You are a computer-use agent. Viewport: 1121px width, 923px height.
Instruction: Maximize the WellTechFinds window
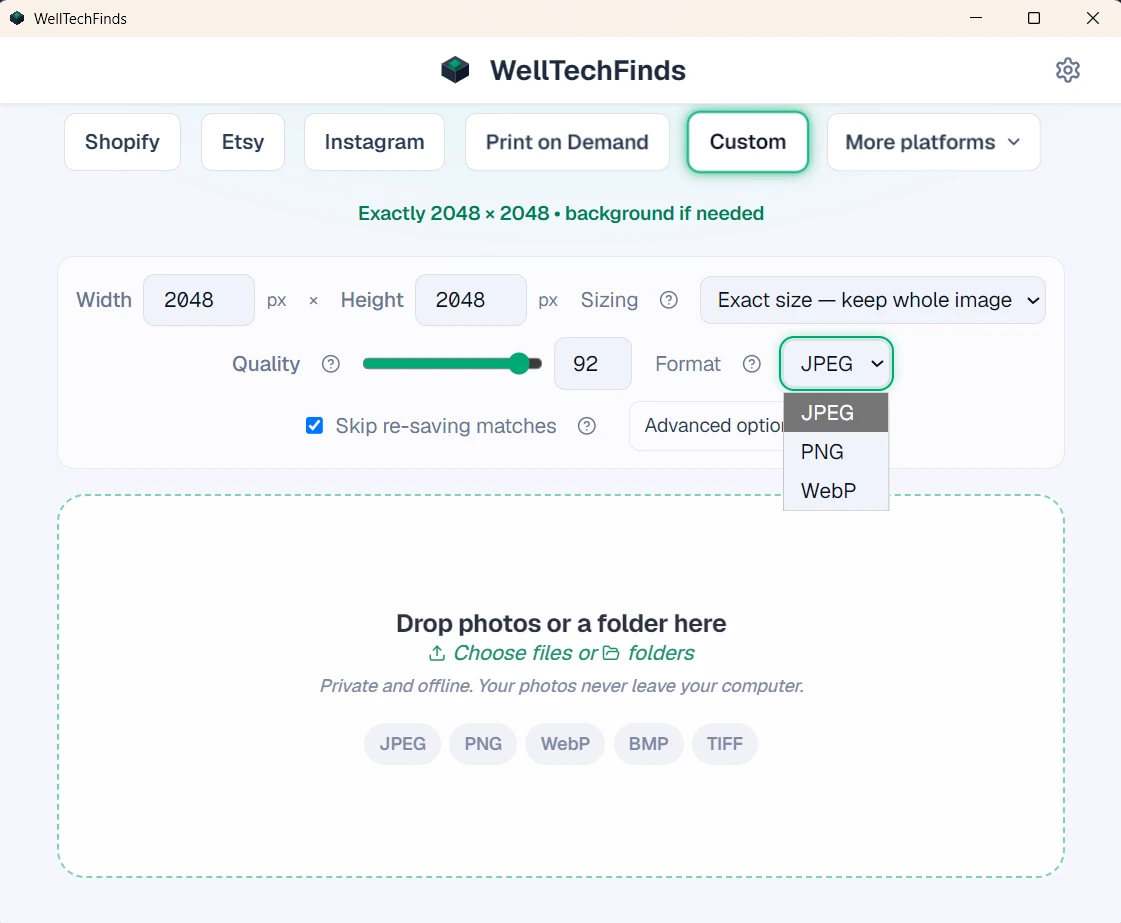[x=1034, y=18]
